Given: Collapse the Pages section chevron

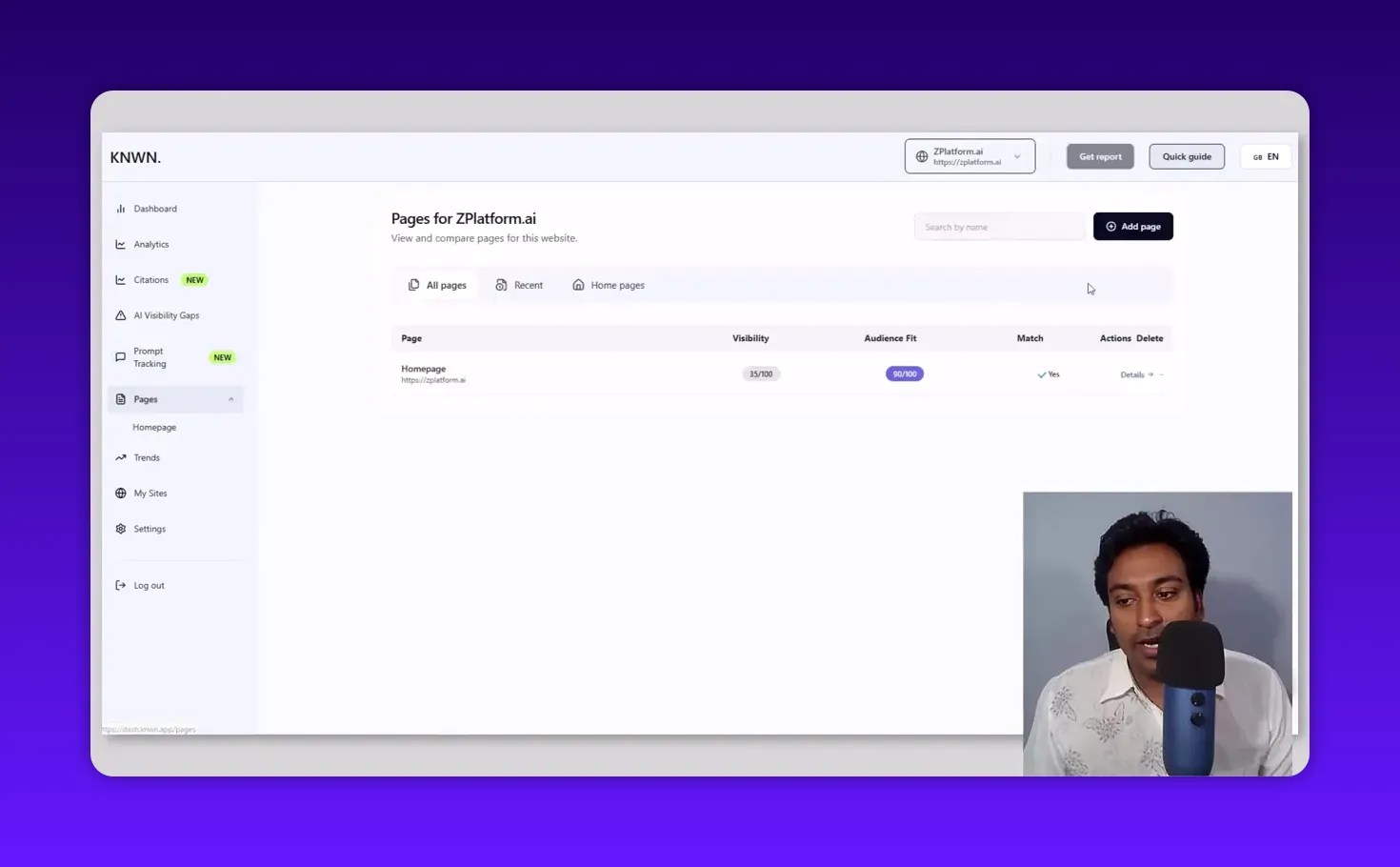Looking at the screenshot, I should pyautogui.click(x=230, y=399).
